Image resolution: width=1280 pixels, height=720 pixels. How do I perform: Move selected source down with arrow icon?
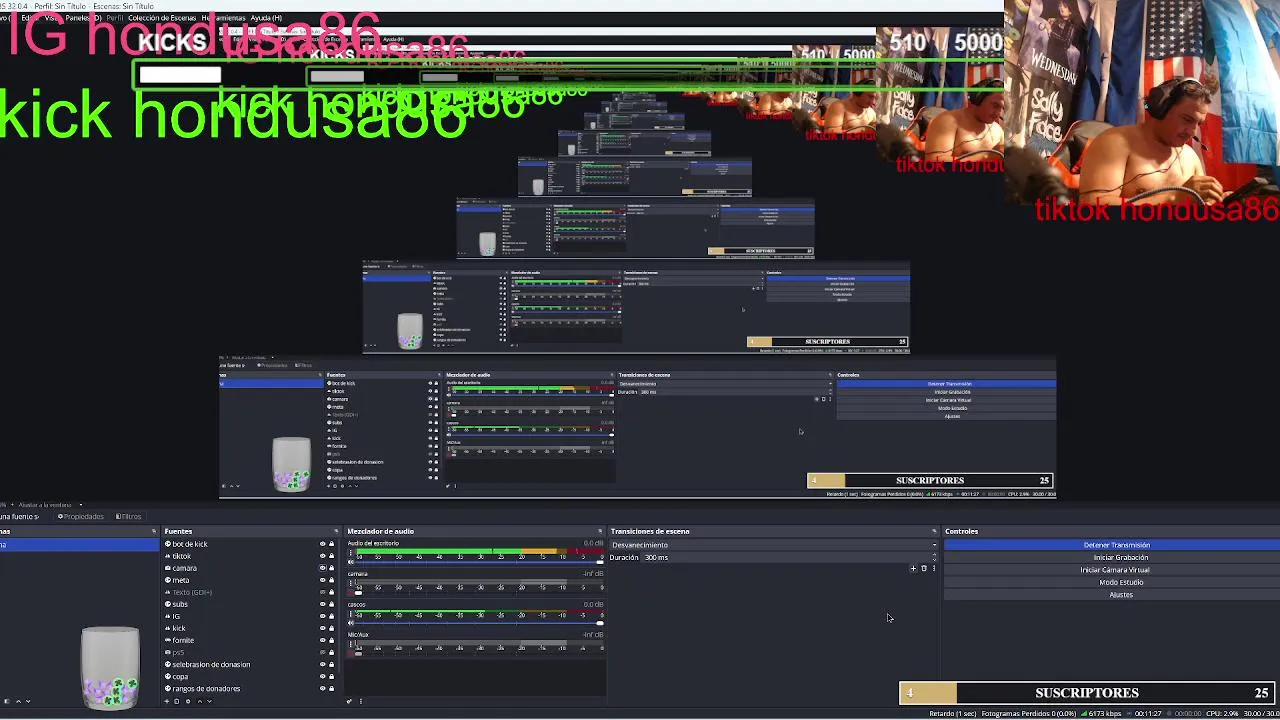pyautogui.click(x=209, y=701)
